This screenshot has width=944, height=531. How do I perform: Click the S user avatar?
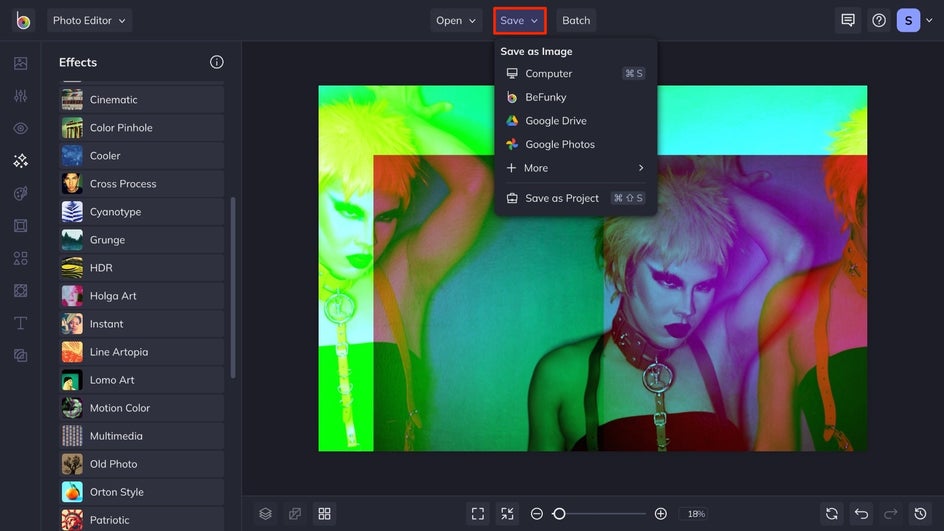coord(908,20)
